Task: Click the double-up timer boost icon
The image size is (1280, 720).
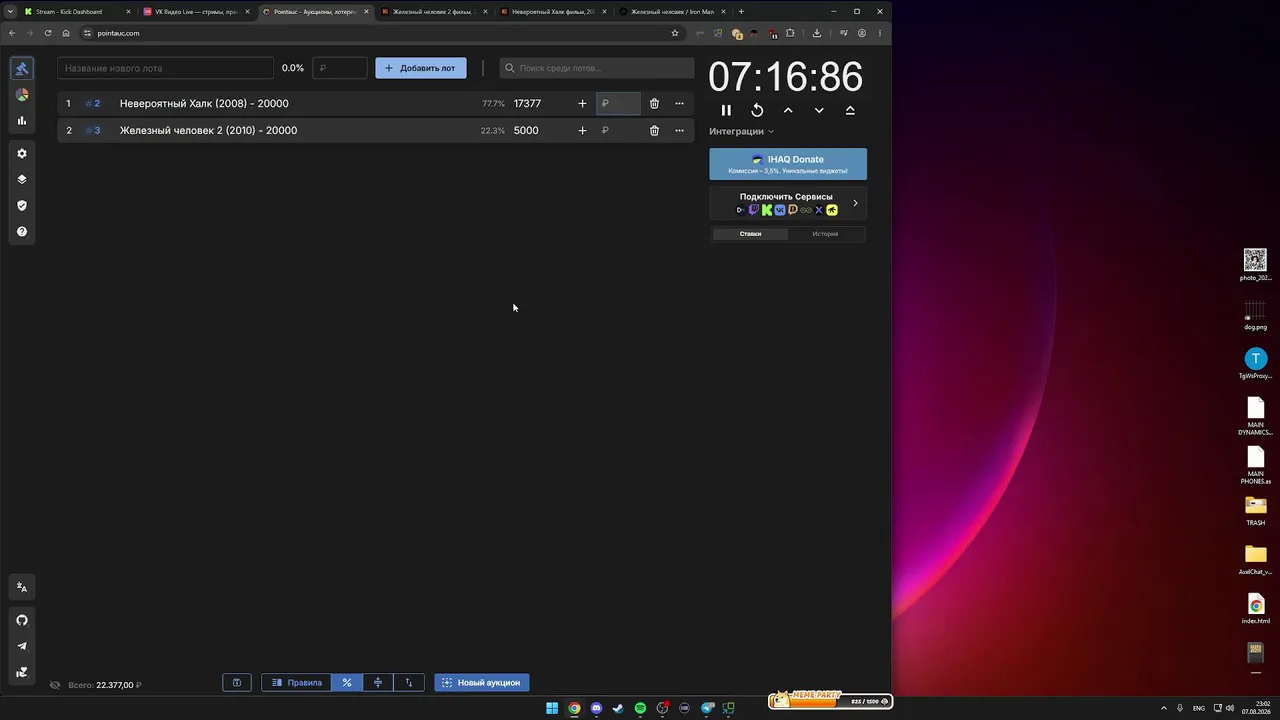Action: [850, 110]
